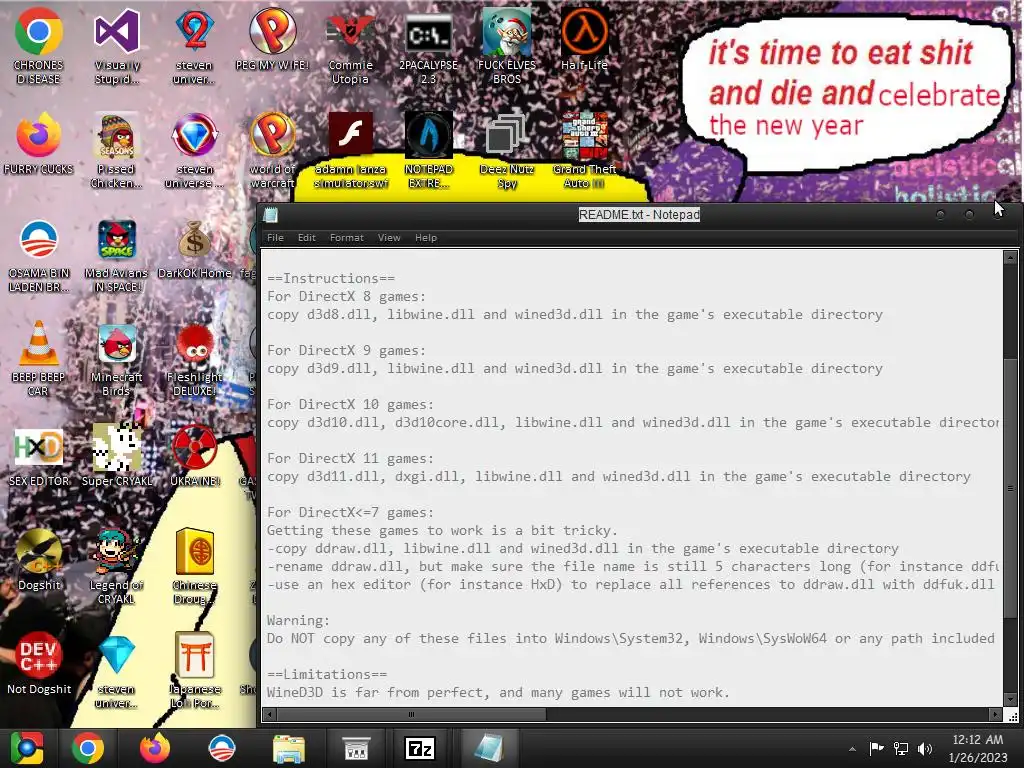
Task: Launch the NOTEPAD EXTRE... desktop icon
Action: tap(428, 150)
